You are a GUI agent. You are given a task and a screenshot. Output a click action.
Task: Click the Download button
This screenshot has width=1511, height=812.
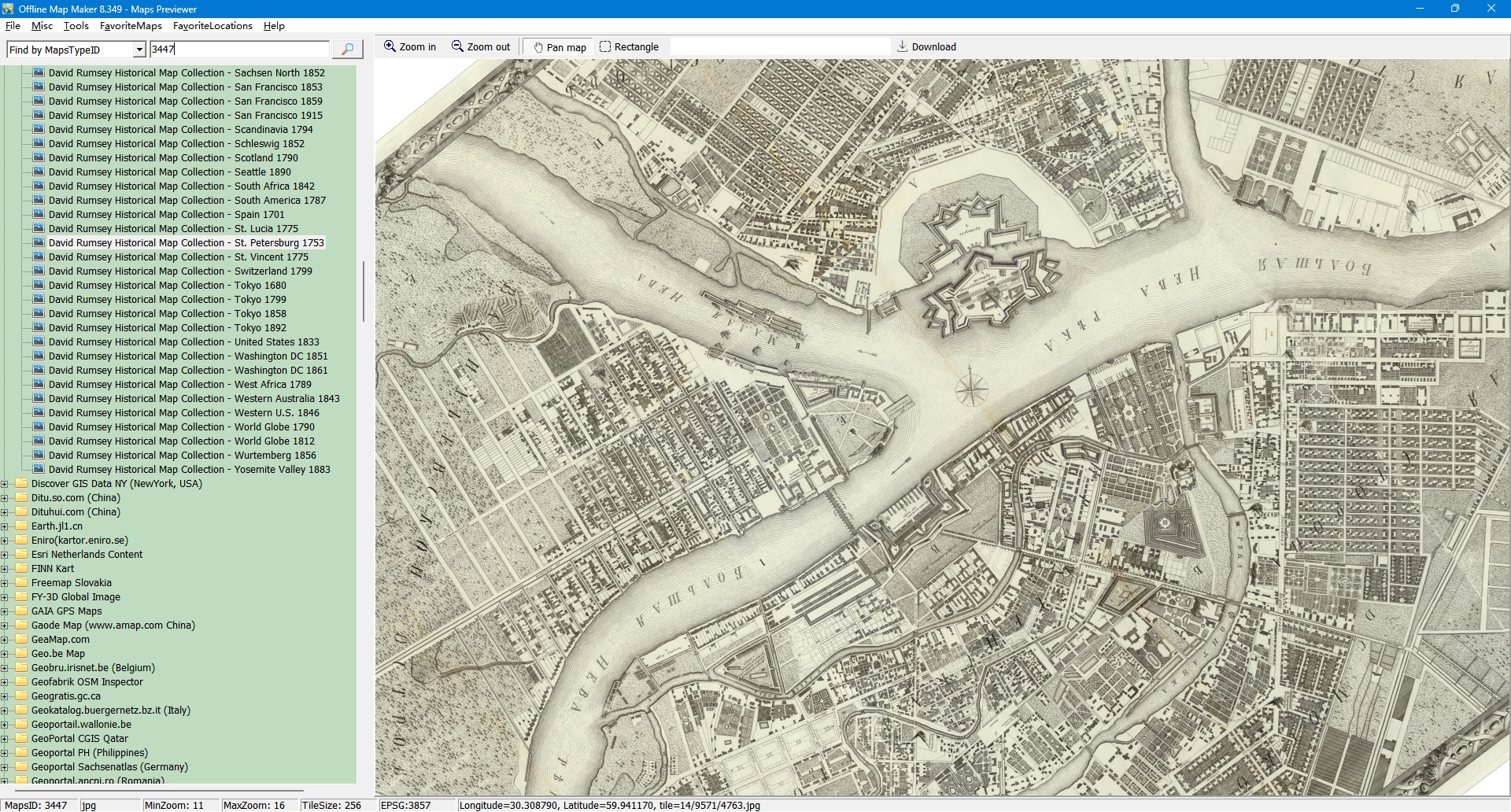coord(926,47)
